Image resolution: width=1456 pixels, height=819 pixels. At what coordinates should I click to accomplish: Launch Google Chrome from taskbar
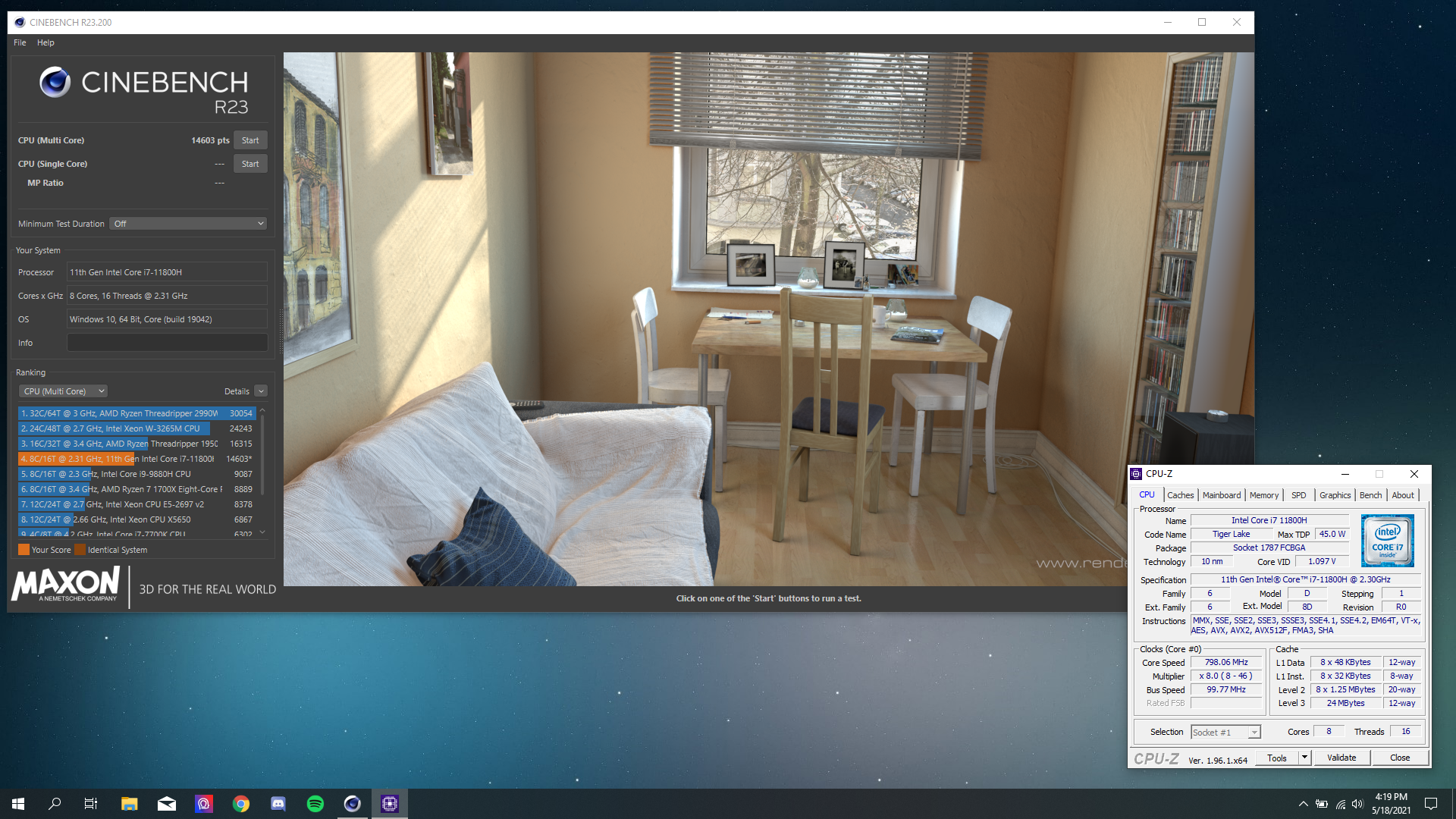tap(241, 804)
